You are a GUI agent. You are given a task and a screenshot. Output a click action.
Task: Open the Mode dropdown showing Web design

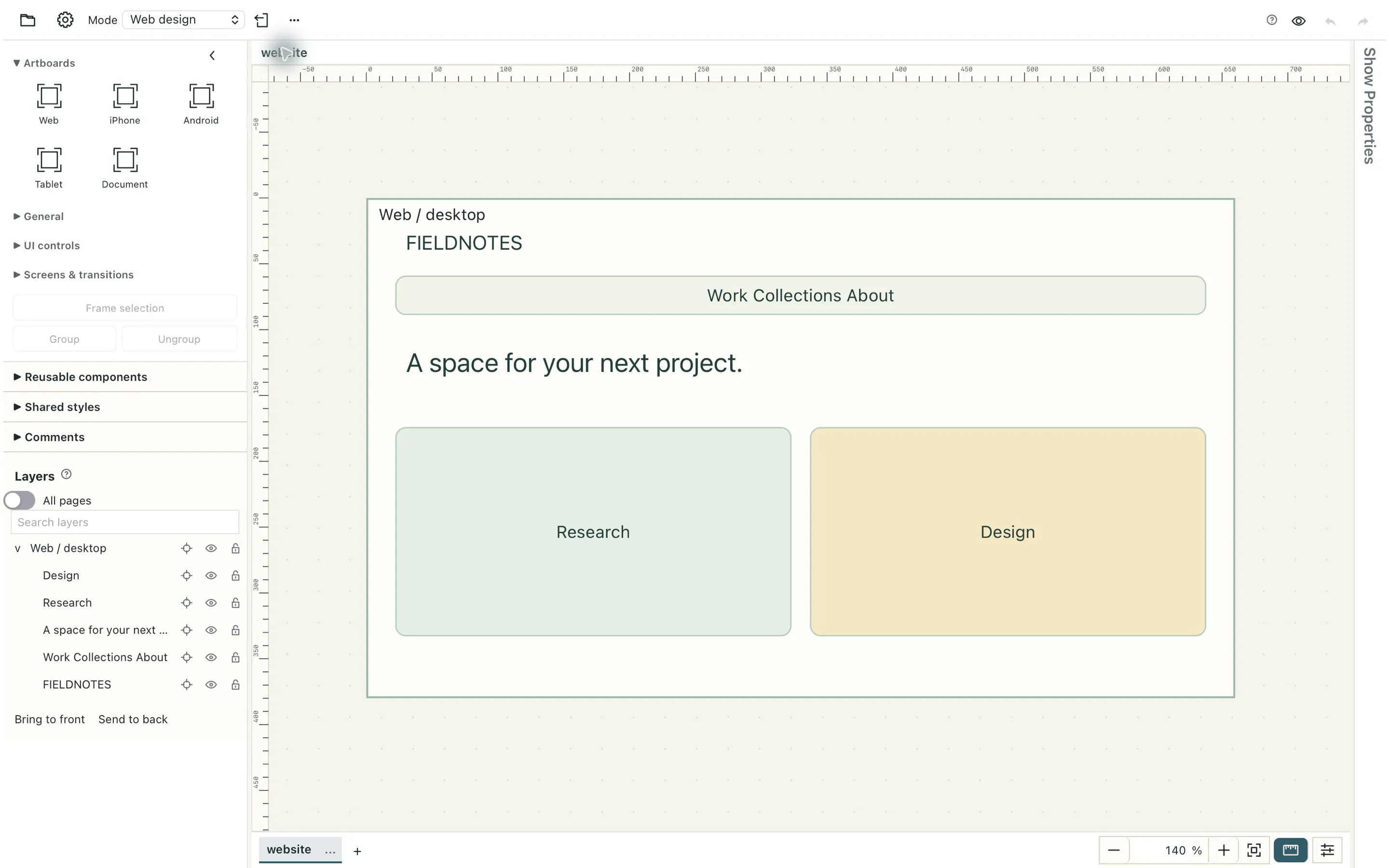coord(183,19)
